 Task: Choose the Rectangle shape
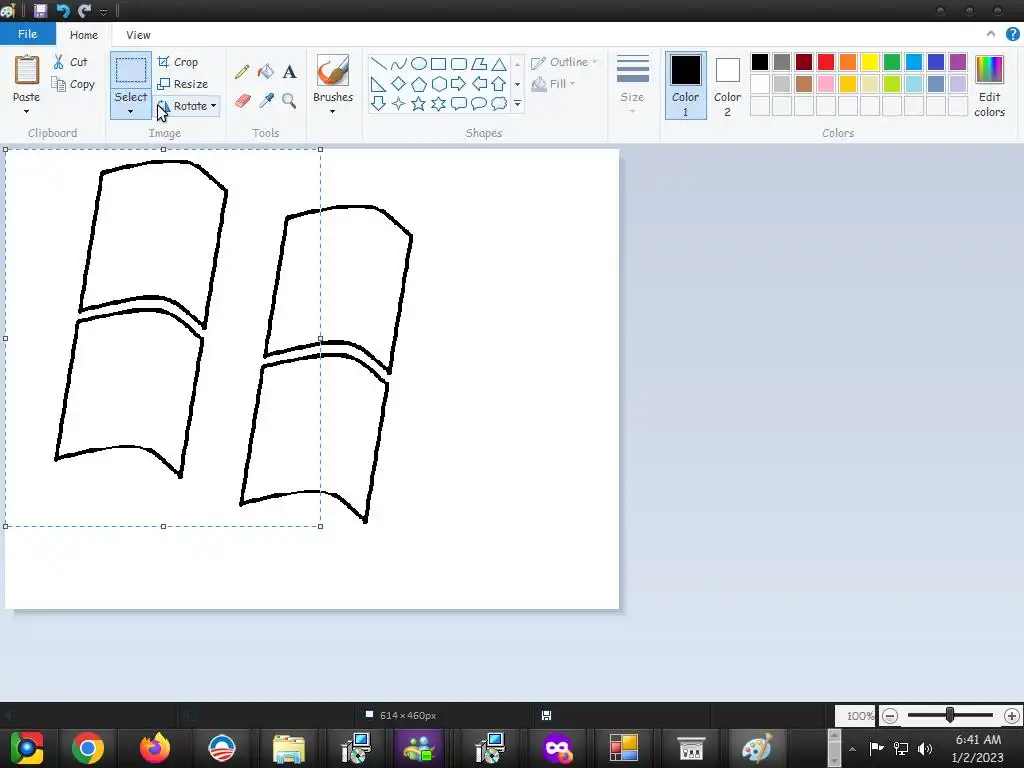(x=438, y=63)
